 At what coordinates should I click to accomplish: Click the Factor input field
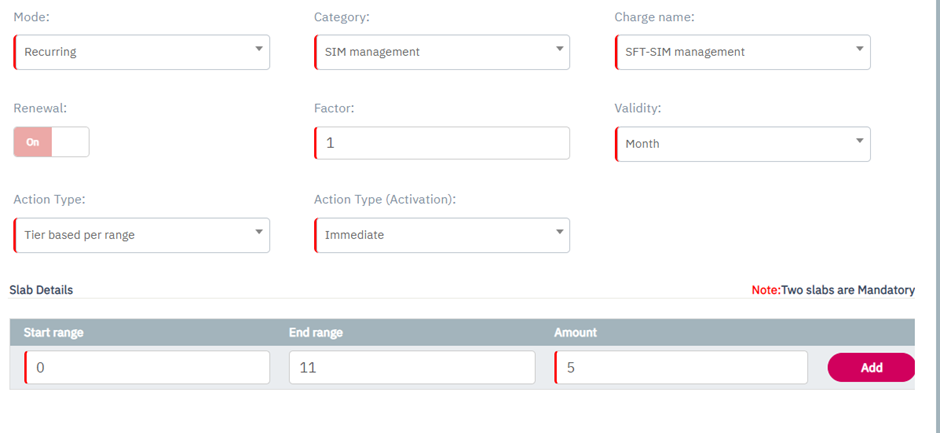(x=441, y=143)
